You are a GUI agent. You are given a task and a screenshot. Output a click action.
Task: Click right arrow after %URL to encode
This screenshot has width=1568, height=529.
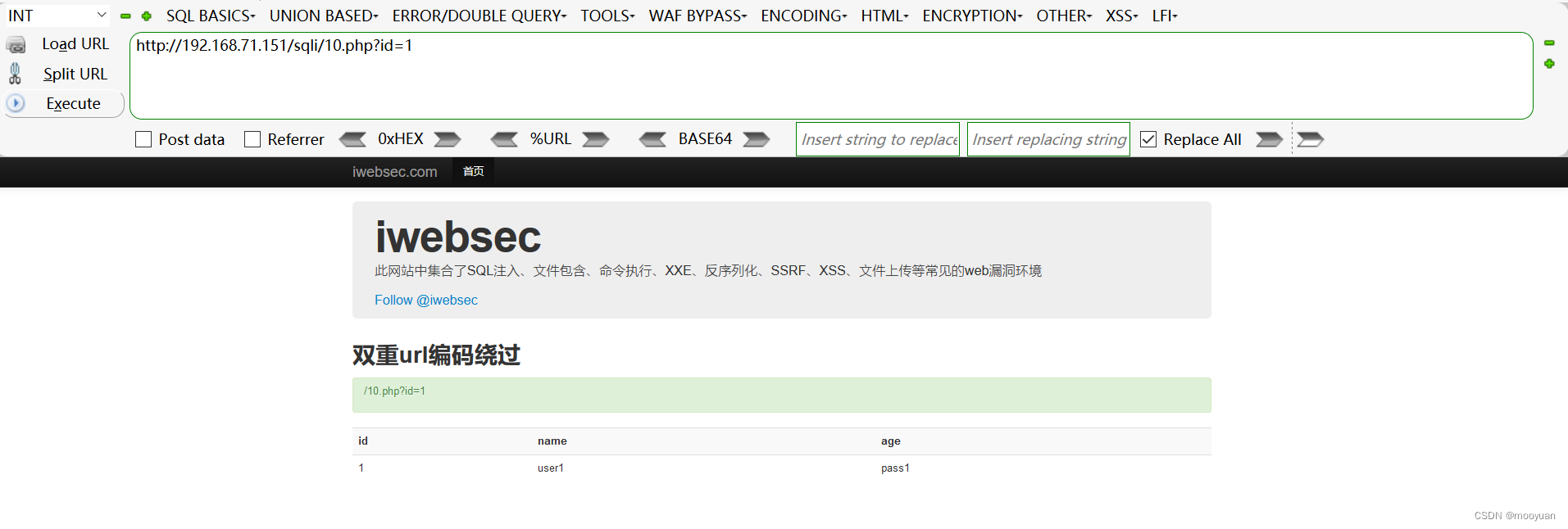click(x=596, y=139)
